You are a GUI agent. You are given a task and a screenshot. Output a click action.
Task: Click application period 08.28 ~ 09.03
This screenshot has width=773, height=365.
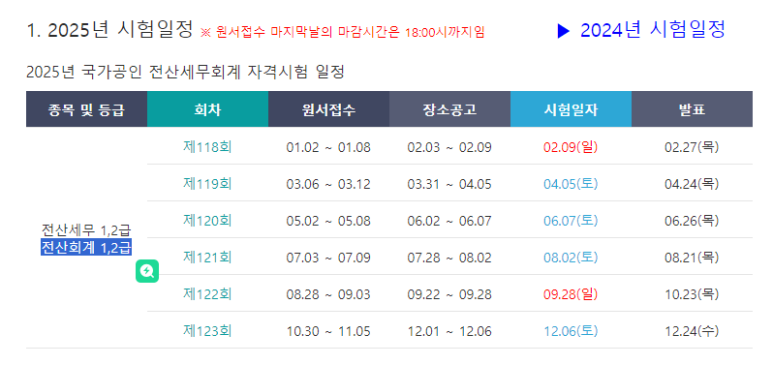pyautogui.click(x=328, y=295)
